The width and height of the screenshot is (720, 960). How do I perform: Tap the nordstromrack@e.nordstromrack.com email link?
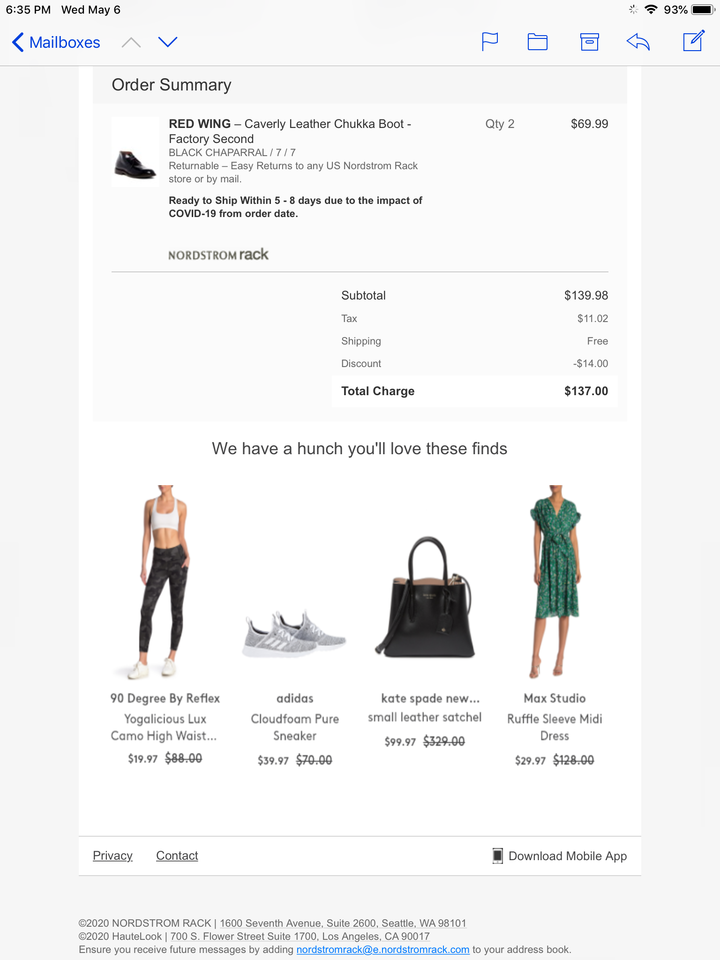383,950
